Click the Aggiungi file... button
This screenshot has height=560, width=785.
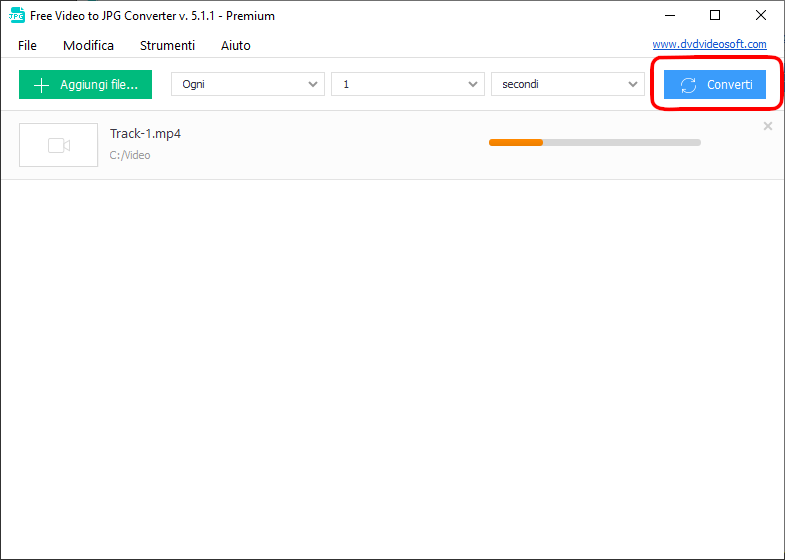coord(86,85)
